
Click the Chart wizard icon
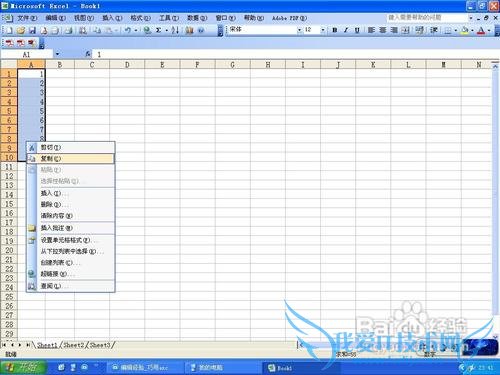tap(190, 30)
